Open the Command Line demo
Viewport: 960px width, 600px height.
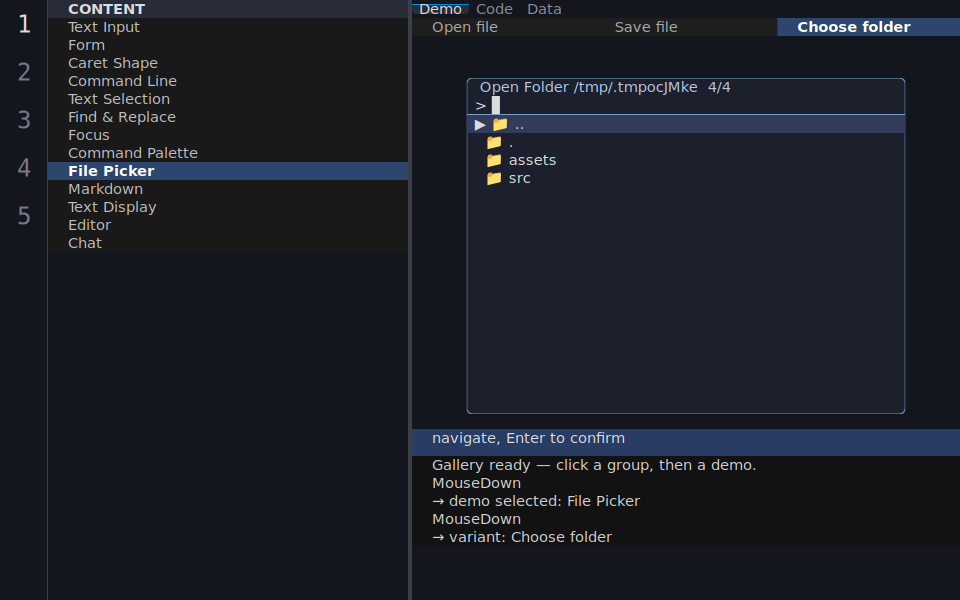(x=228, y=81)
